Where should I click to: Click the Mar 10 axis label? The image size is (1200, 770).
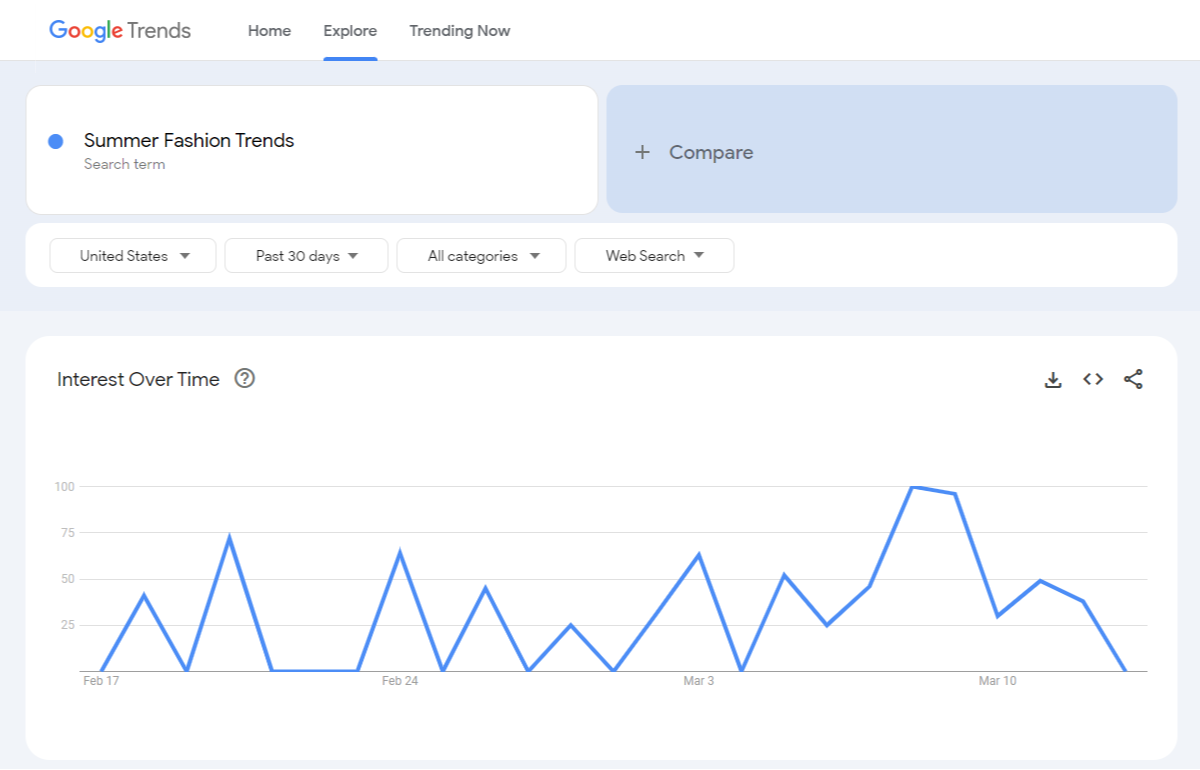[997, 681]
